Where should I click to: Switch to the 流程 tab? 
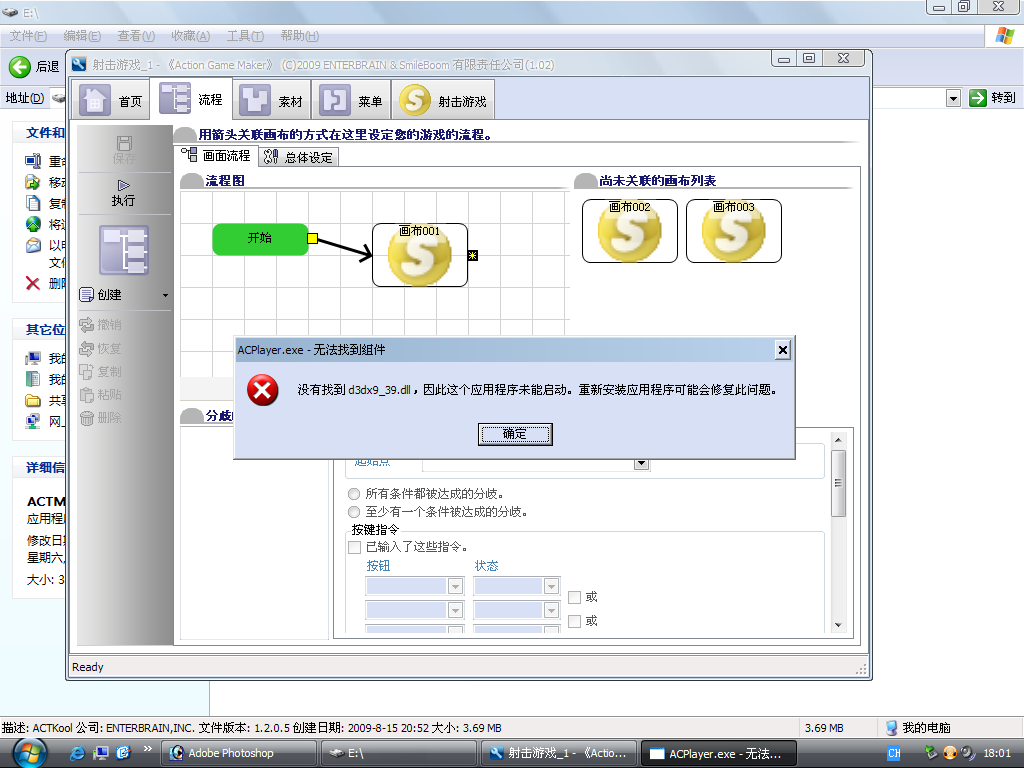[x=191, y=99]
